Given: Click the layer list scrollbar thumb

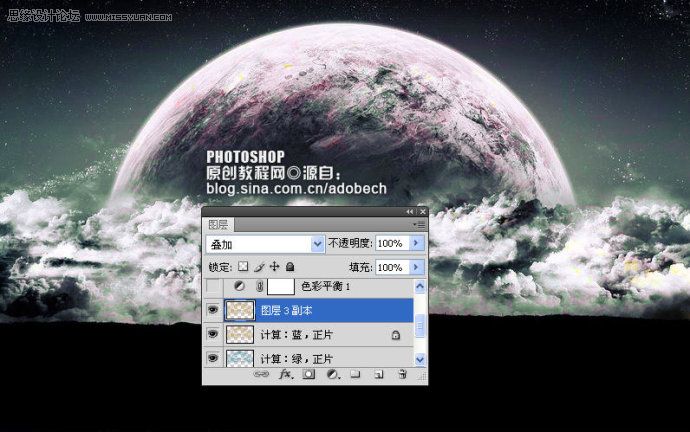Looking at the screenshot, I should 420,326.
